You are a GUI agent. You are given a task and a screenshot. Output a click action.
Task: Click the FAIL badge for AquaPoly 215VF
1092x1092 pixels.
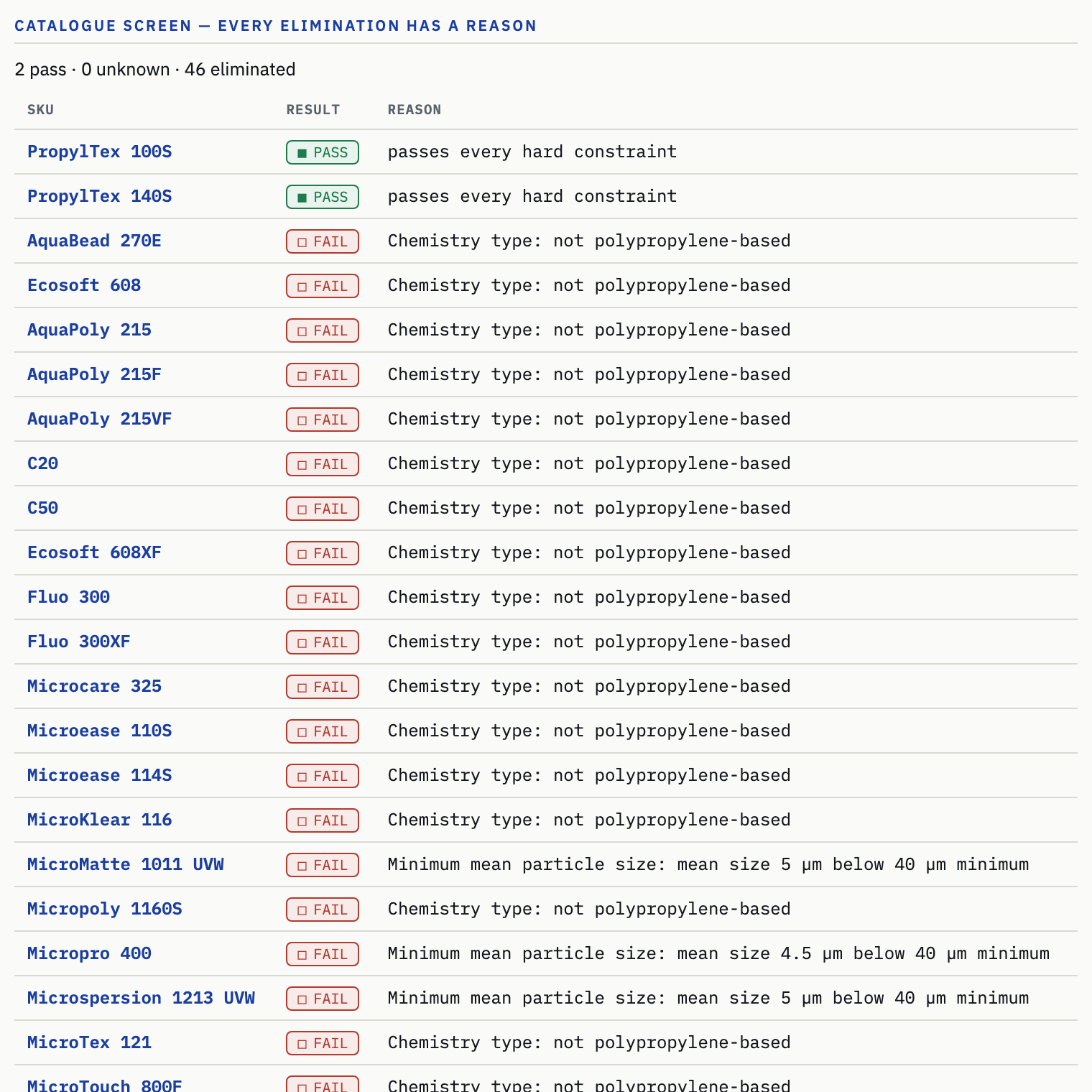pyautogui.click(x=323, y=420)
